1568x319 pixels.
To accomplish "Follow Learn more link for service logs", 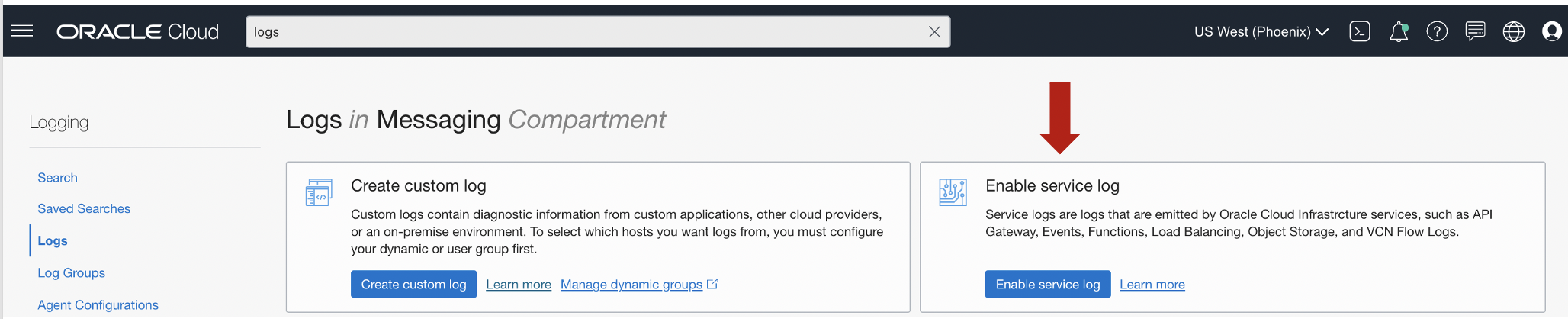I will pyautogui.click(x=1152, y=285).
